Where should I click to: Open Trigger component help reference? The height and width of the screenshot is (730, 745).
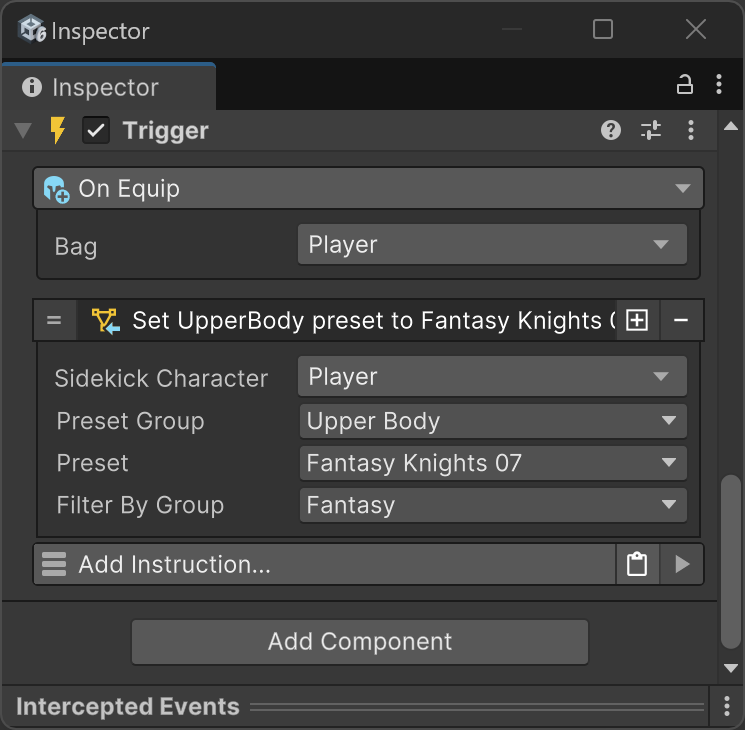[611, 130]
